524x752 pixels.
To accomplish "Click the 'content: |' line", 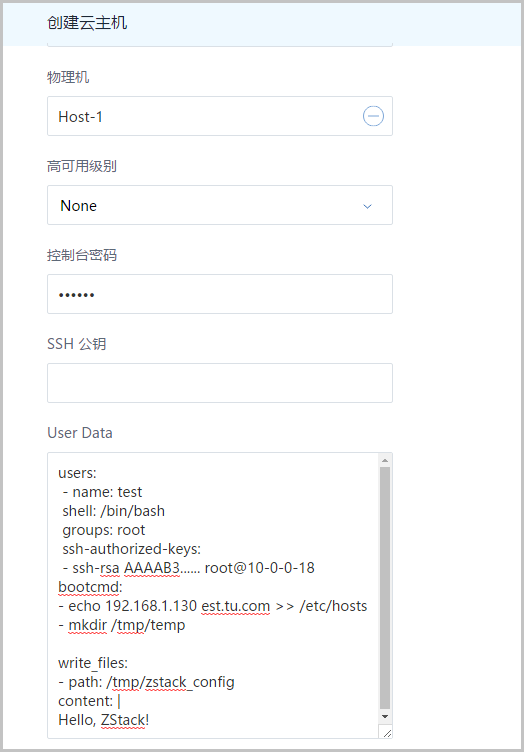I will (x=89, y=701).
